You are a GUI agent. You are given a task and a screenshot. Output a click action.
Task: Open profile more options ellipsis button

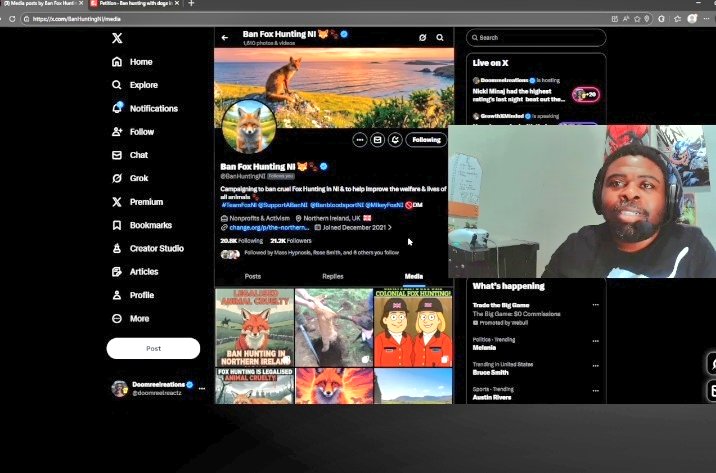coord(360,140)
